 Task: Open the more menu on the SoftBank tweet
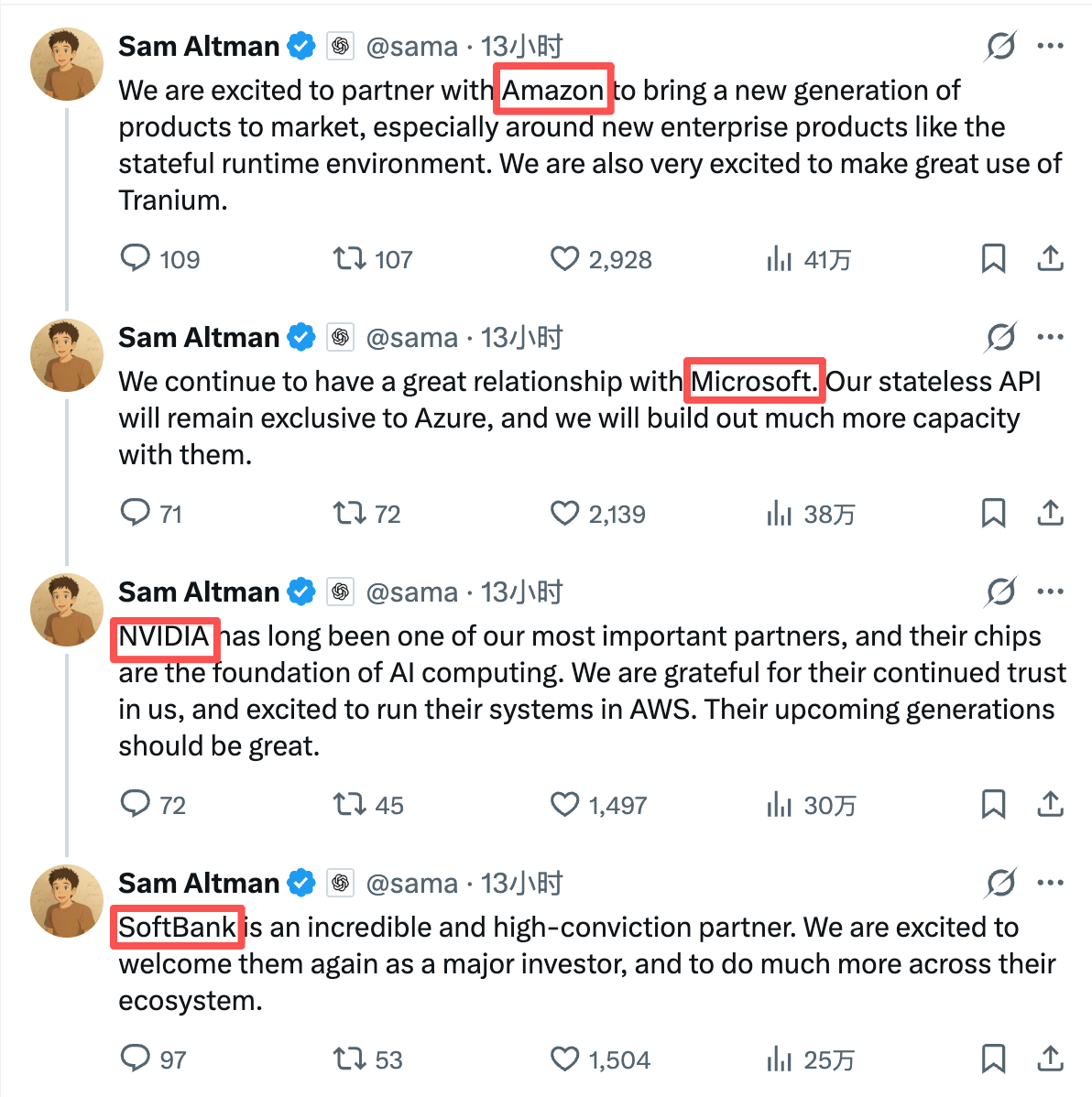click(x=1050, y=884)
